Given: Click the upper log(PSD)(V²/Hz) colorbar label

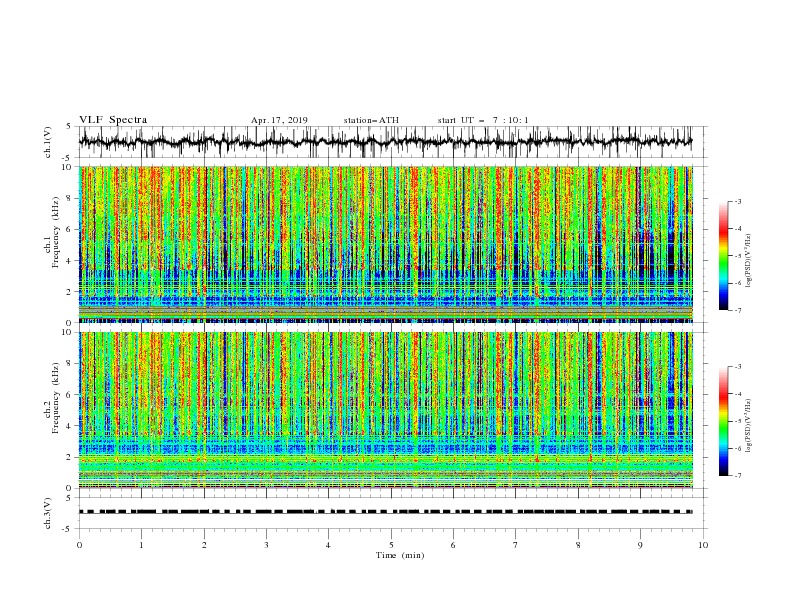Looking at the screenshot, I should (x=749, y=261).
